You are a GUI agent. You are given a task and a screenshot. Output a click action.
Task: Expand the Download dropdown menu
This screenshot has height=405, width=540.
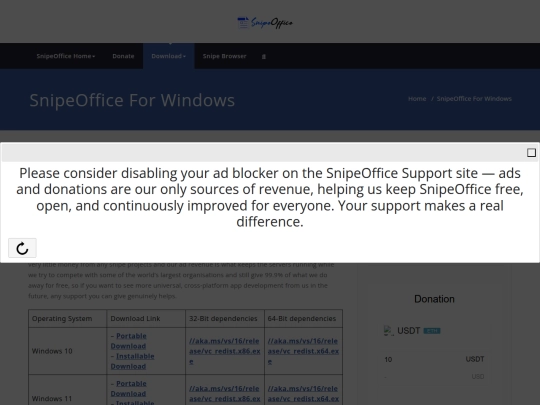pos(169,56)
